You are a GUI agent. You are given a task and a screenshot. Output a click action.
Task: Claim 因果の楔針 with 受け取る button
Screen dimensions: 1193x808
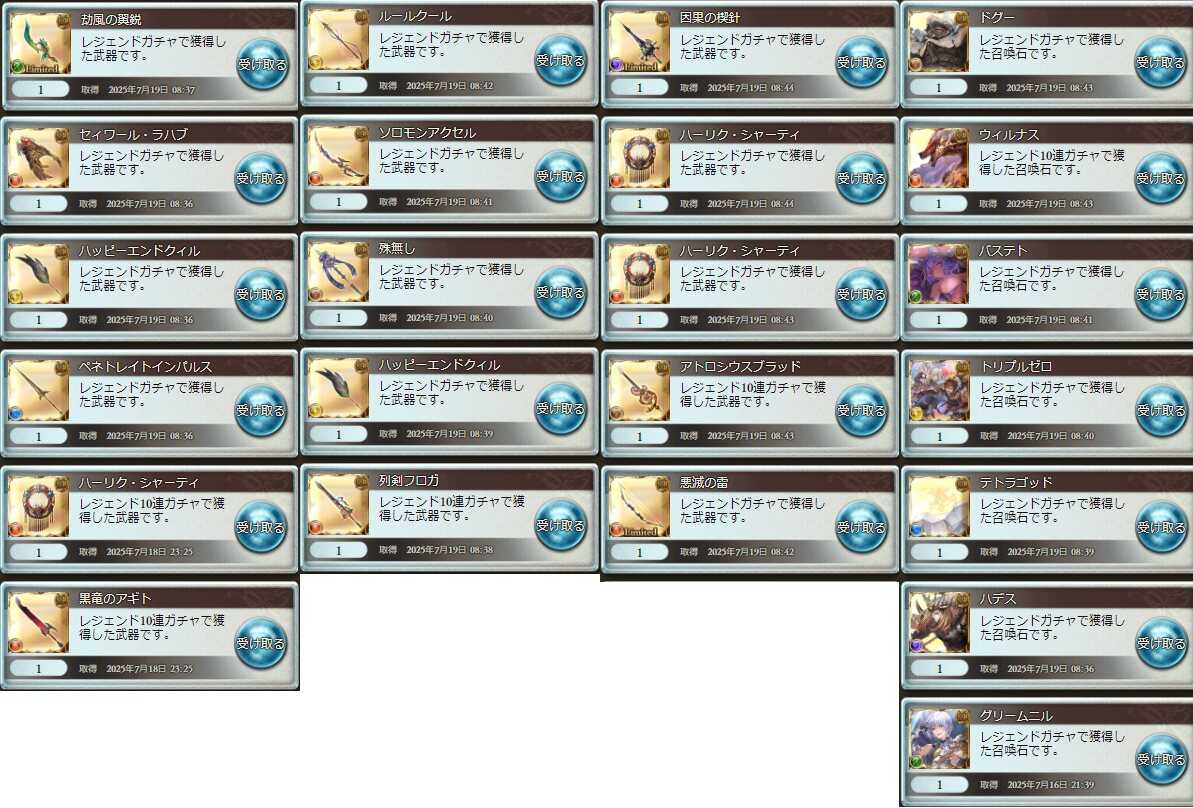[x=861, y=62]
